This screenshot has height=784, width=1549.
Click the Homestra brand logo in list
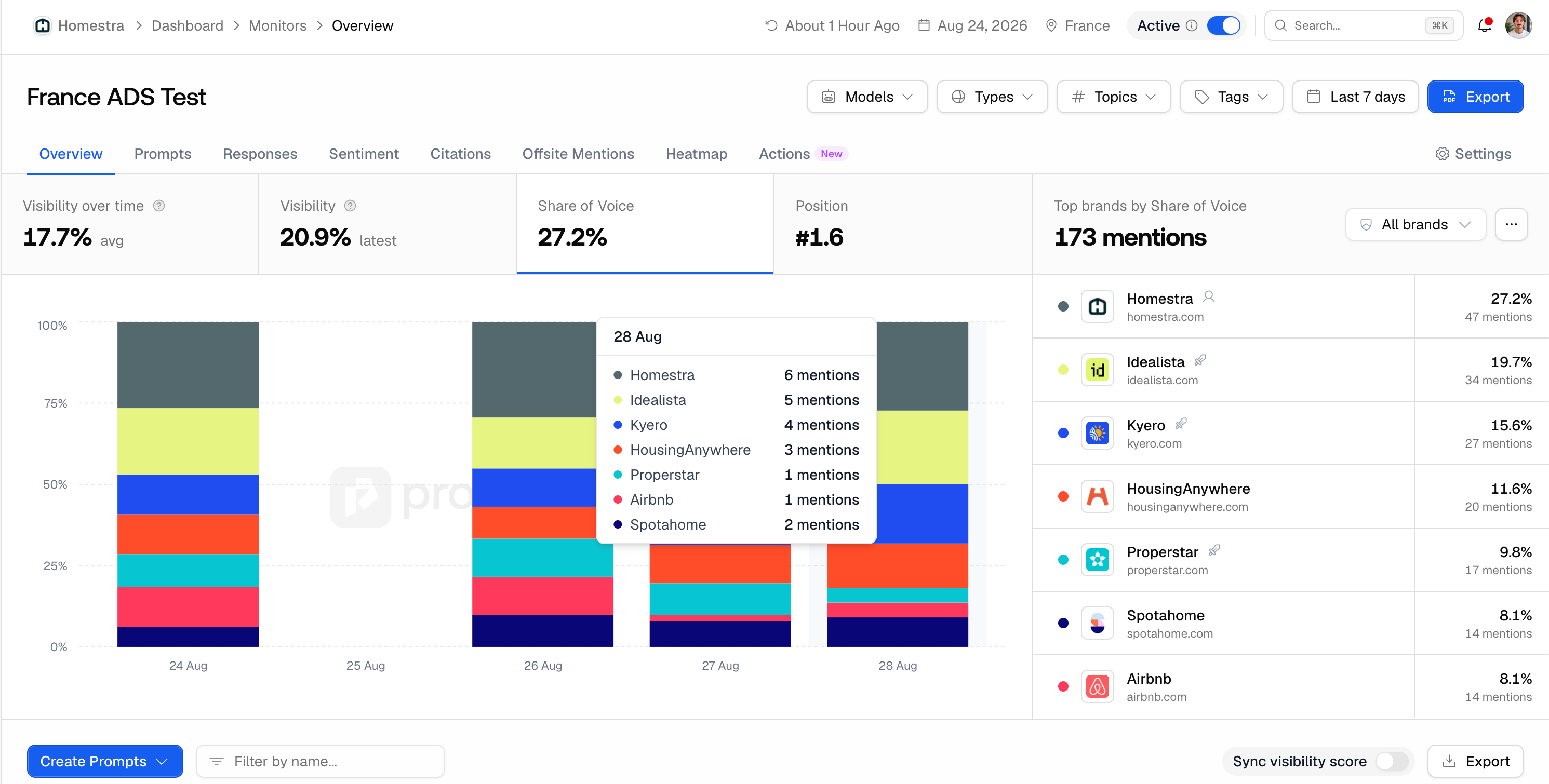1098,306
